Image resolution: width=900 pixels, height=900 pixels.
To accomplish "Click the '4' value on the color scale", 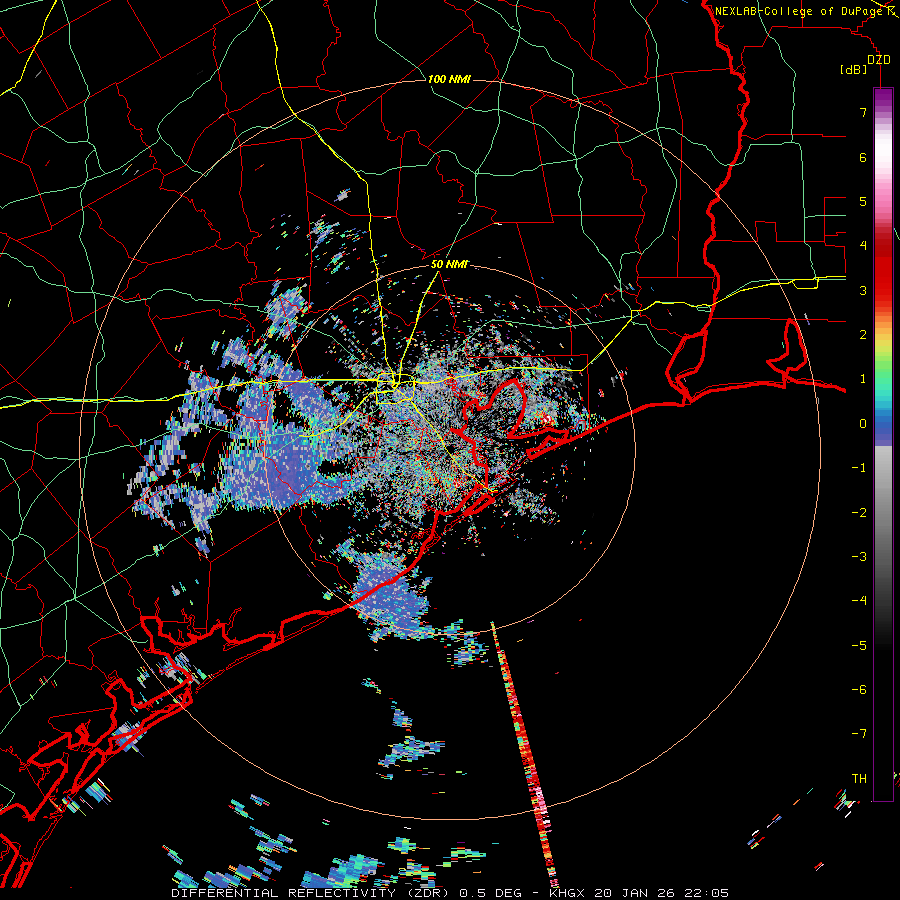I will pyautogui.click(x=863, y=246).
